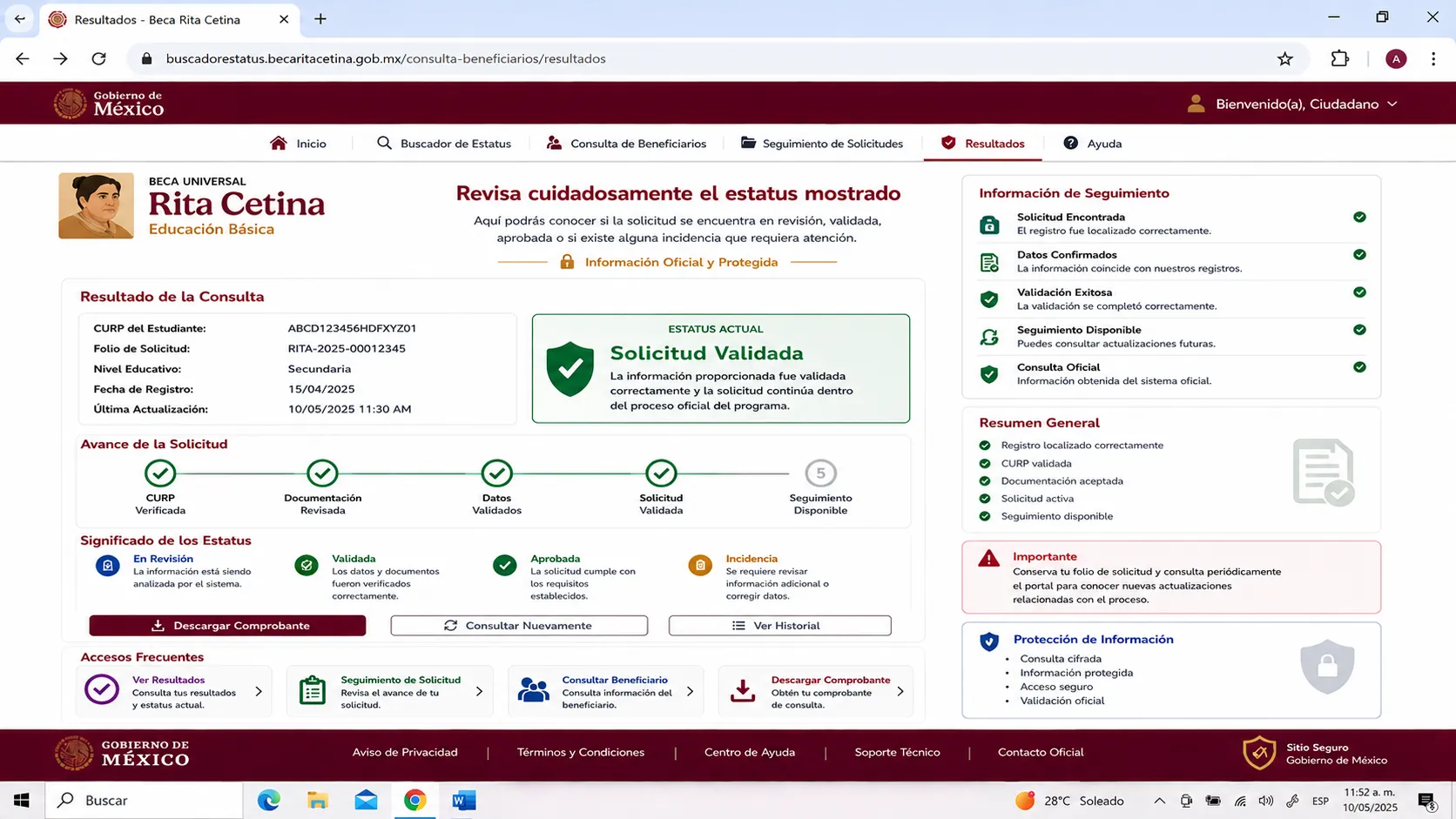This screenshot has height=819, width=1456.
Task: Bookmark this page with the star icon
Action: [x=1285, y=58]
